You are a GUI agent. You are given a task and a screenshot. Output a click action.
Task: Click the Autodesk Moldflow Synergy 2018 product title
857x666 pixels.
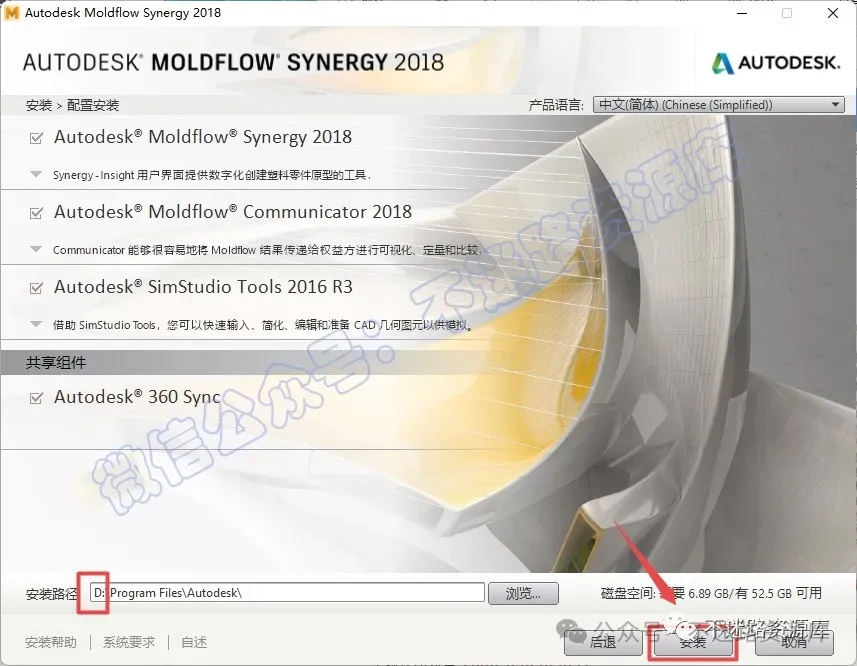pyautogui.click(x=203, y=137)
